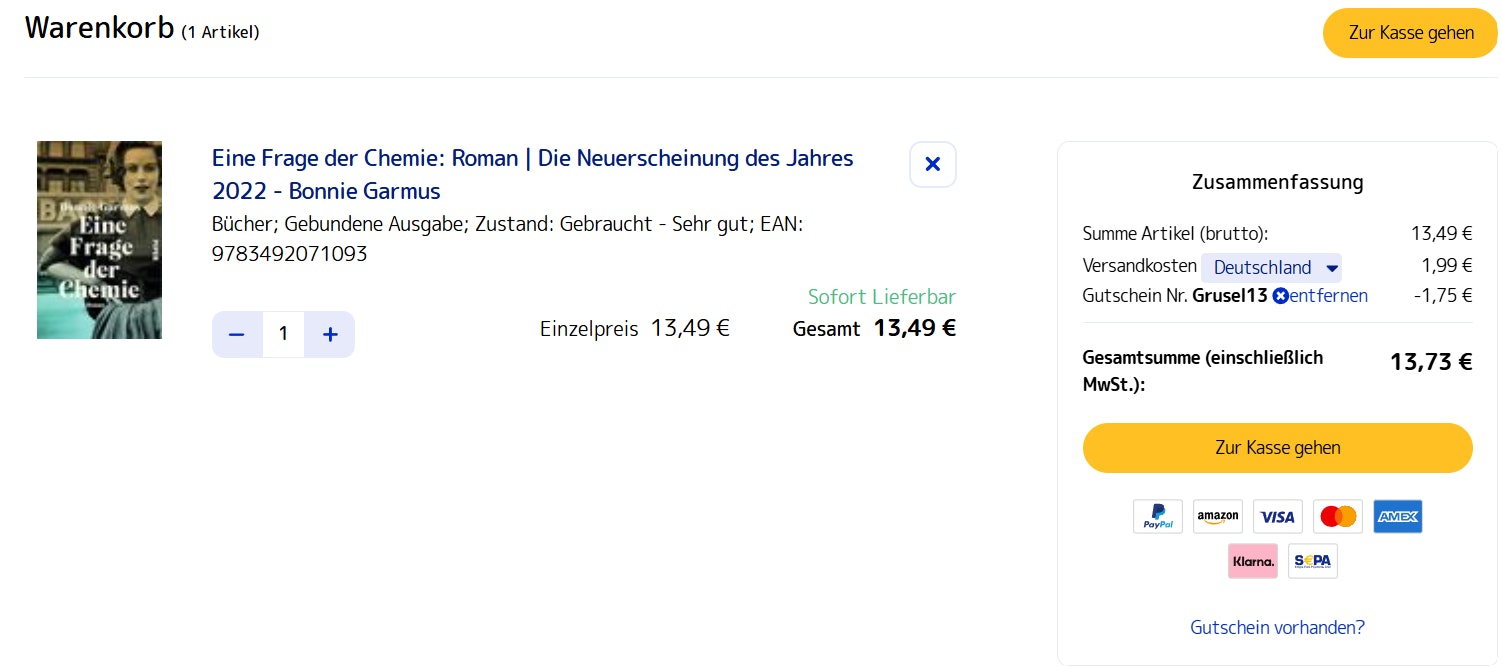Remove the book from the cart

[932, 165]
